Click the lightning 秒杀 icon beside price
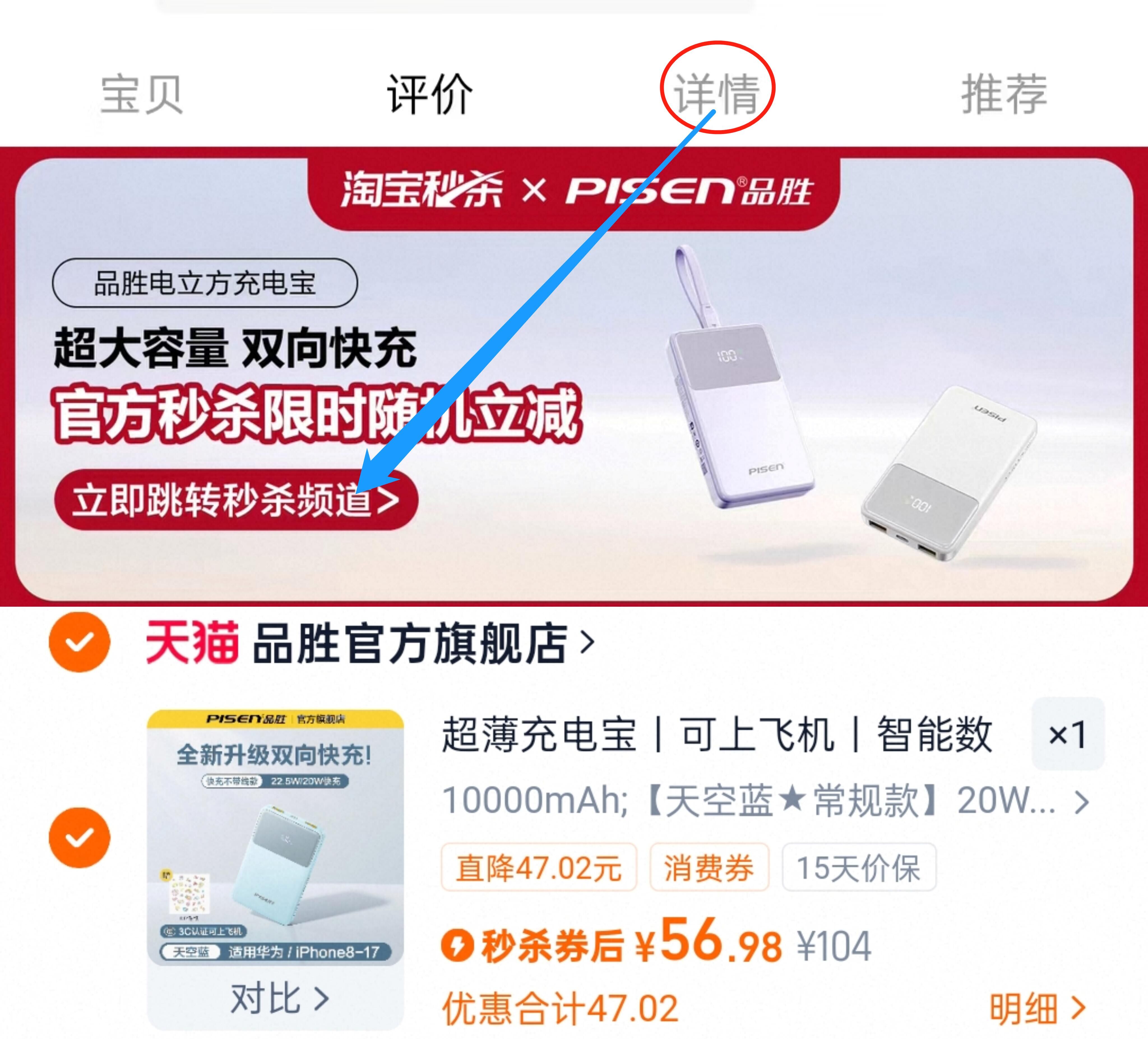1148x1039 pixels. [457, 946]
